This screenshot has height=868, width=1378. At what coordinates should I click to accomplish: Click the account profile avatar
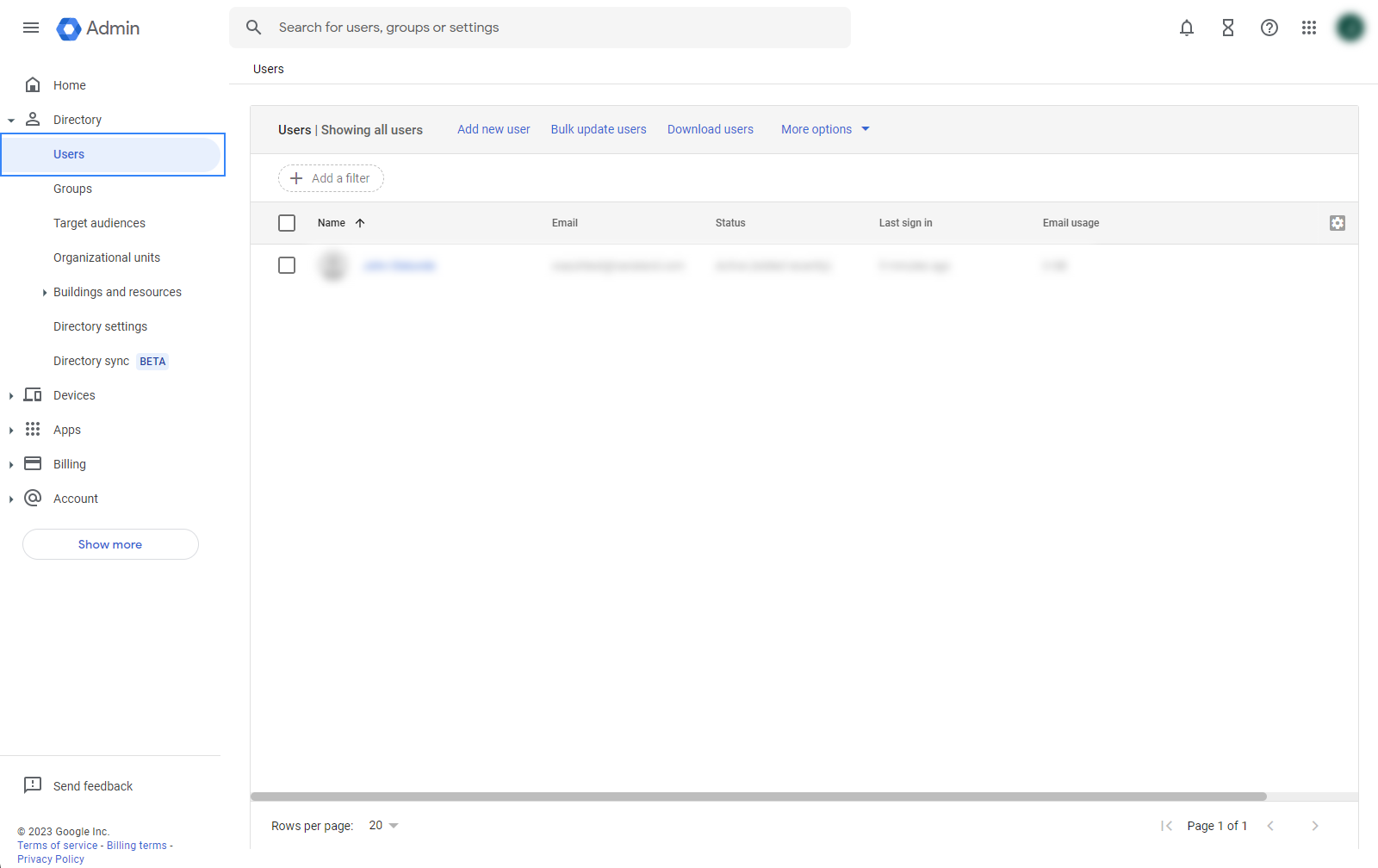tap(1350, 28)
